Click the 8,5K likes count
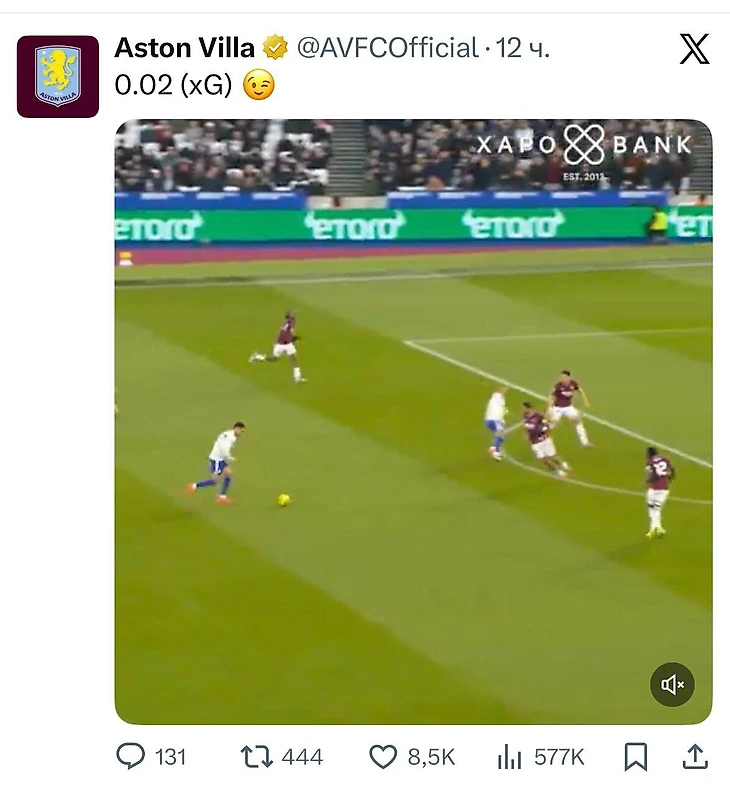 431,757
